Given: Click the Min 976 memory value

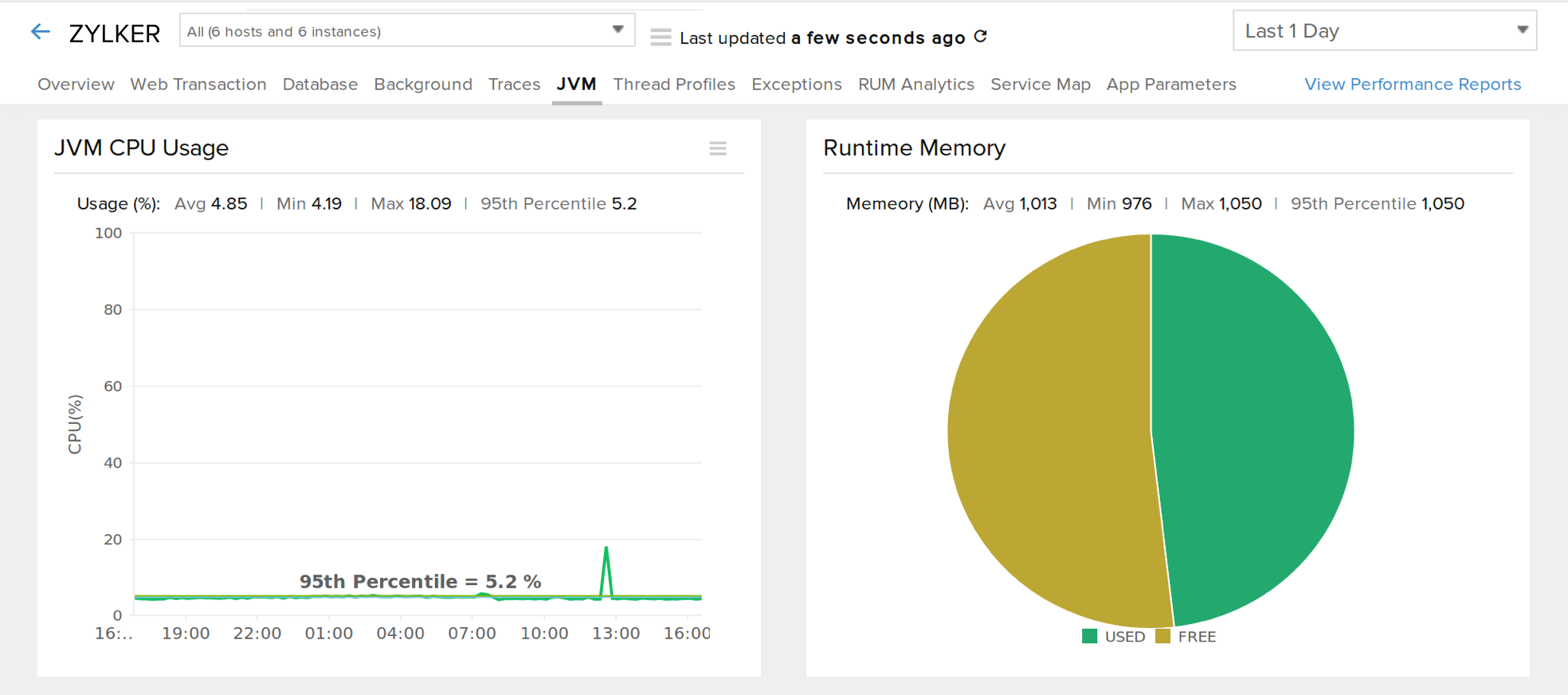Looking at the screenshot, I should click(x=1119, y=204).
